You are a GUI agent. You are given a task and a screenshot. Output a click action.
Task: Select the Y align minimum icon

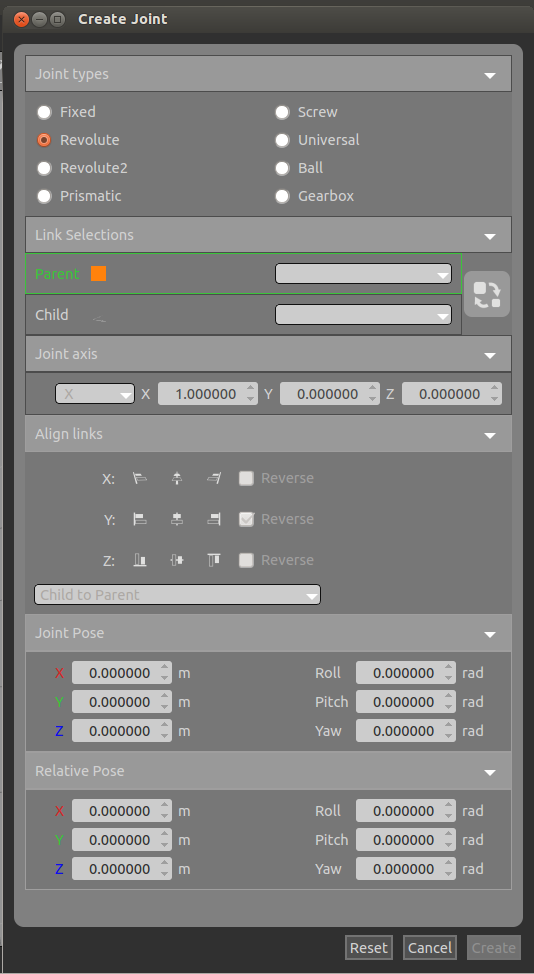(140, 519)
